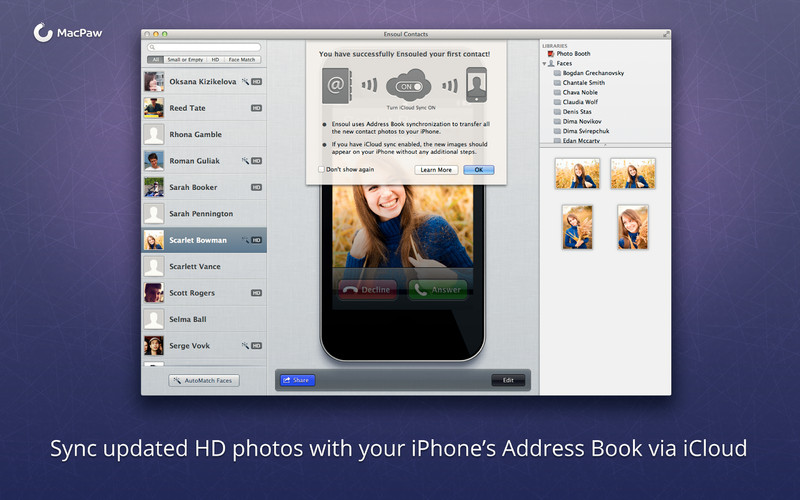Select contact Scarlet Bowman by name
Viewport: 800px width, 500px height.
coord(198,240)
